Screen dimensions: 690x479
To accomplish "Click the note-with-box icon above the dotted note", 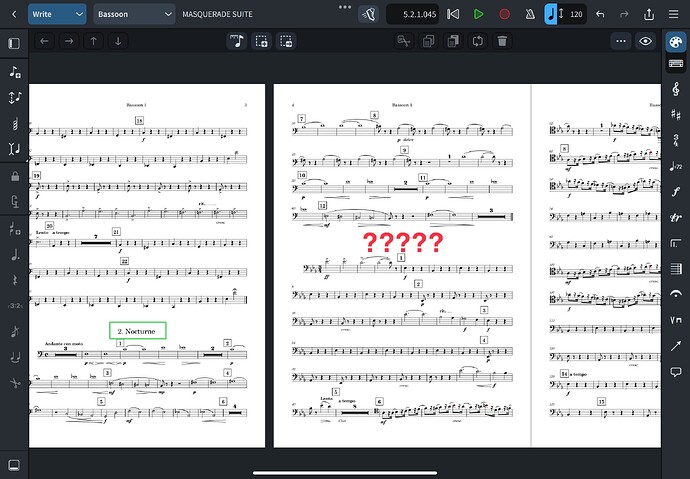I will point(15,229).
